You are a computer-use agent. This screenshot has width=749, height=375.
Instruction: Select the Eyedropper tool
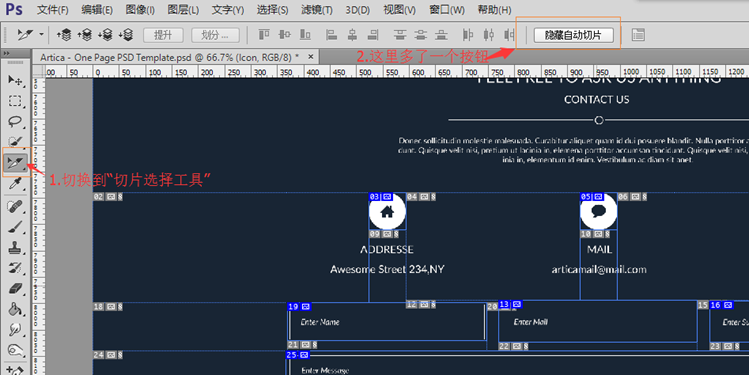[x=15, y=184]
